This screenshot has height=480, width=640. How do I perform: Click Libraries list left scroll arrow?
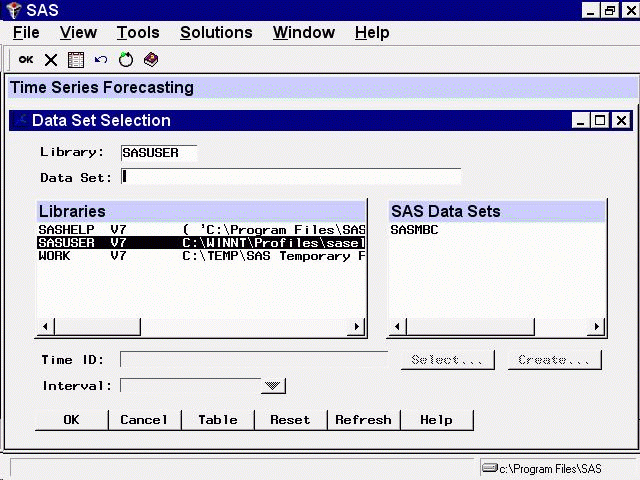pyautogui.click(x=46, y=327)
